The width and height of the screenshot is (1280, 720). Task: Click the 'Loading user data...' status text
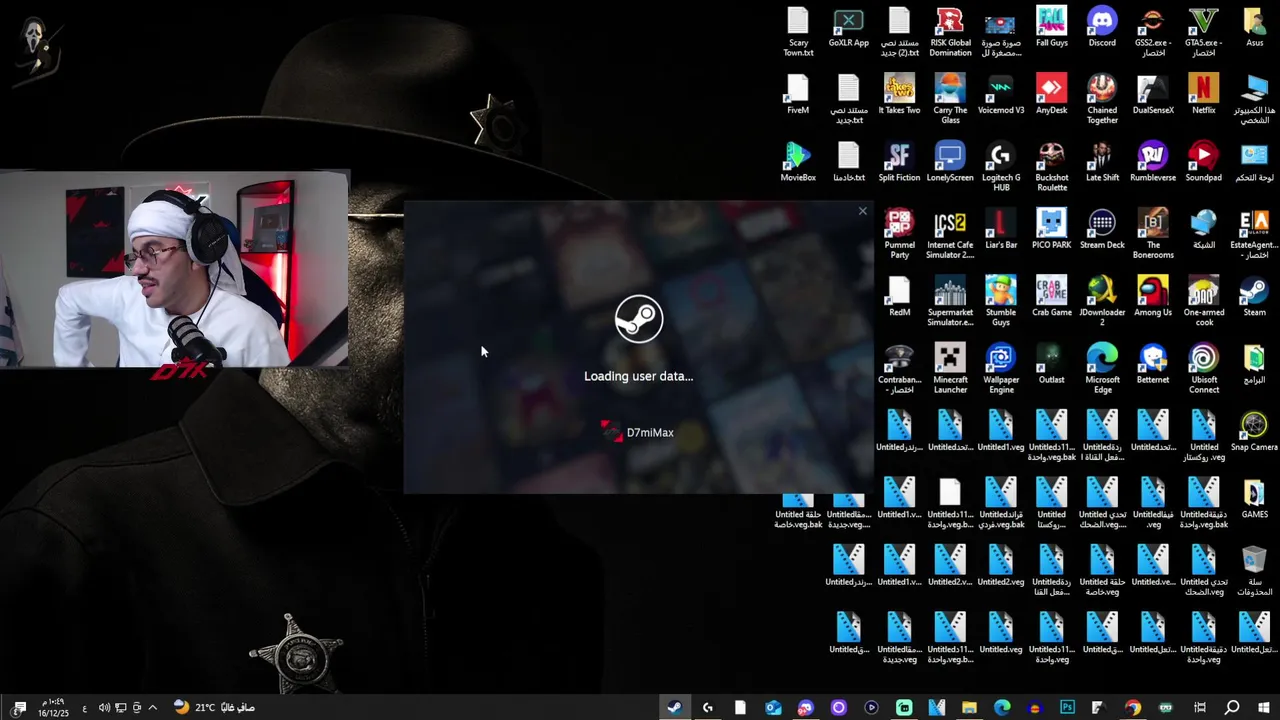coord(638,376)
